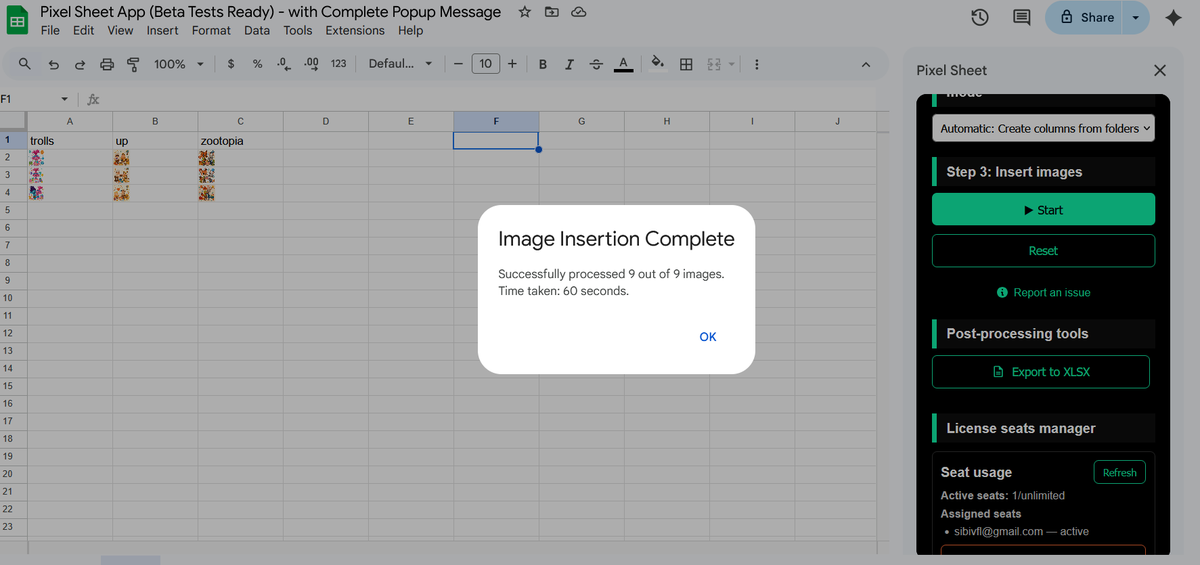Collapse the menus with the up chevron
The height and width of the screenshot is (565, 1200).
point(866,64)
